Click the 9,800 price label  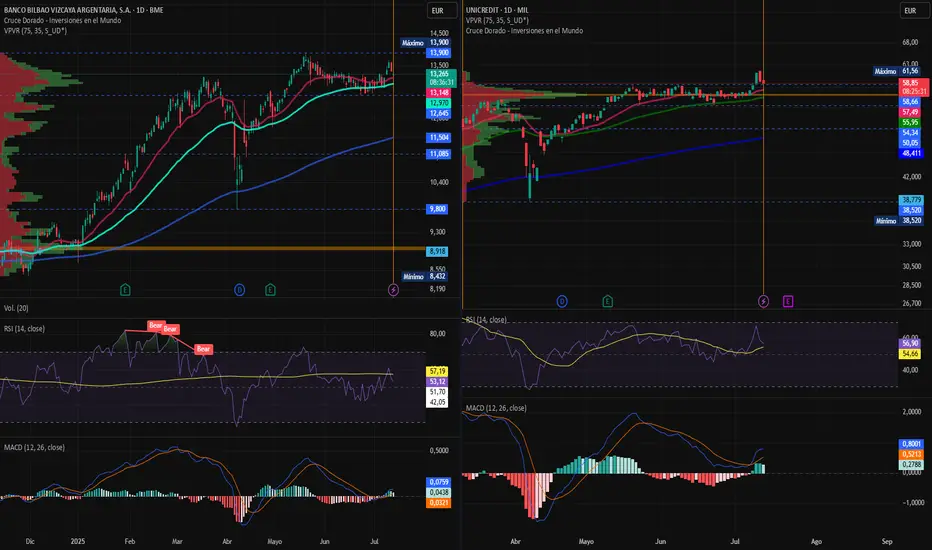click(437, 209)
